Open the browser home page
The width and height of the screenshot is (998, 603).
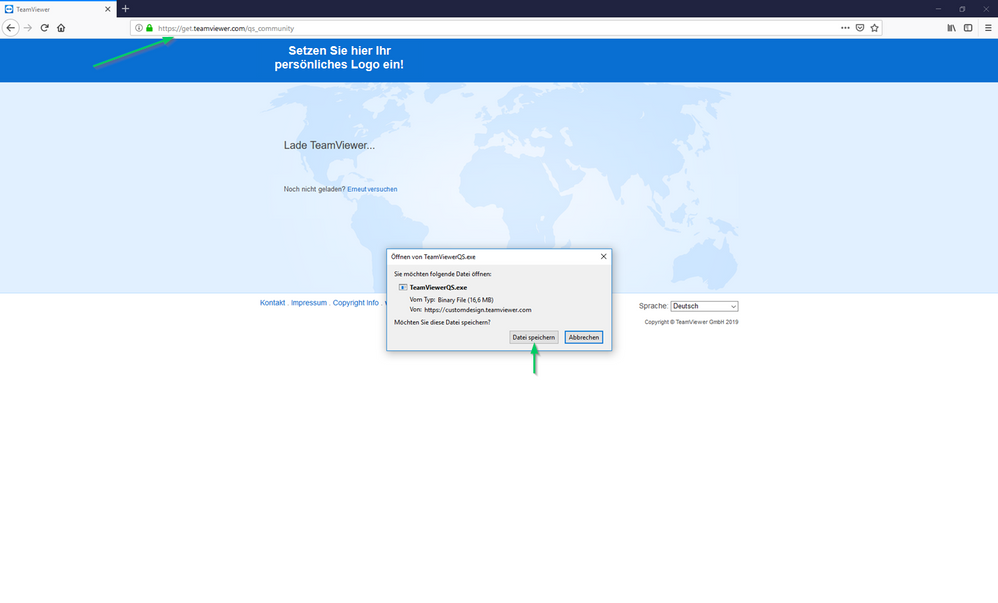pyautogui.click(x=61, y=28)
